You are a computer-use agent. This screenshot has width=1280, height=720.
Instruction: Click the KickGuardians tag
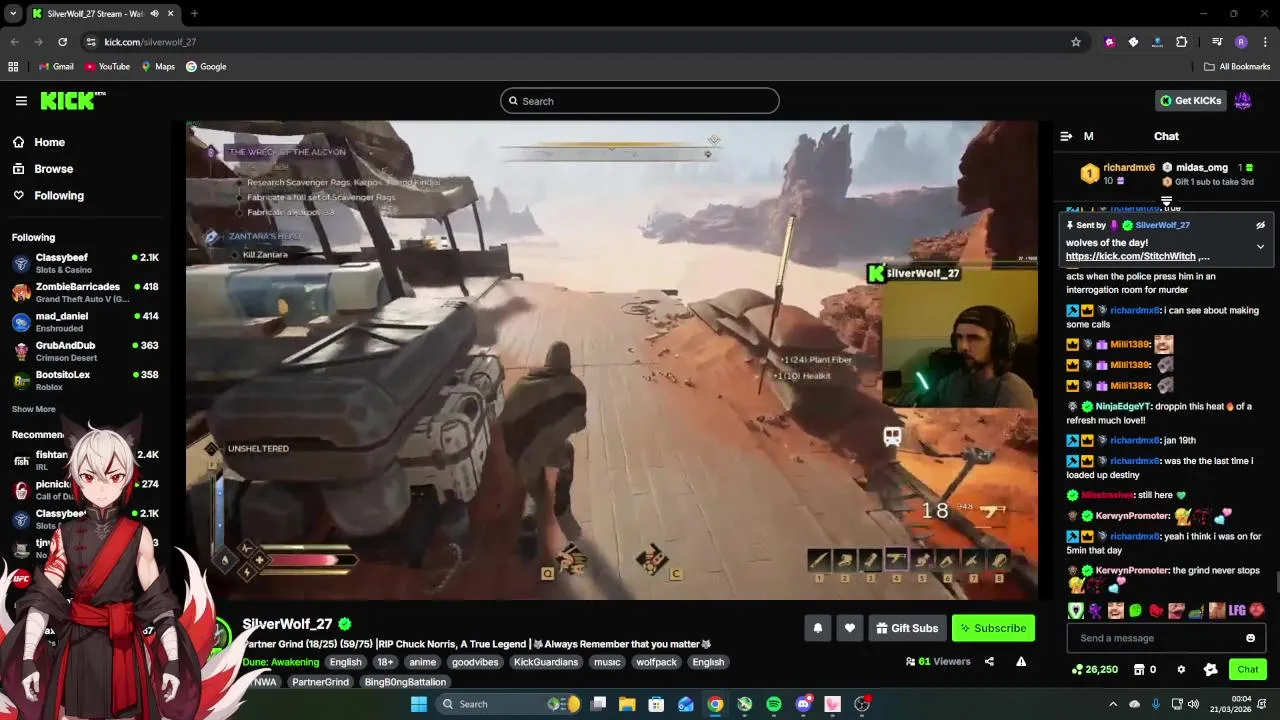pos(546,662)
